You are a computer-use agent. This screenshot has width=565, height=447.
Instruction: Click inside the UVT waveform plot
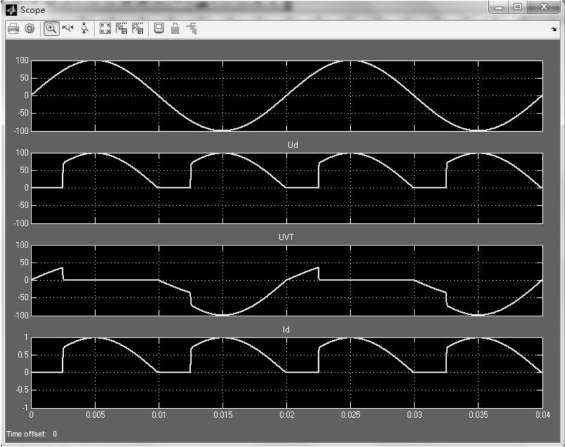click(287, 280)
